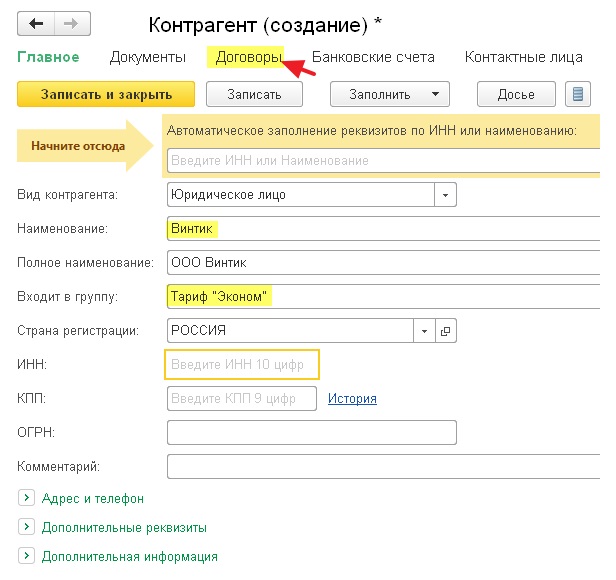The height and width of the screenshot is (580, 616).
Task: Expand the Дополнительная информация section chevron
Action: pos(26,556)
